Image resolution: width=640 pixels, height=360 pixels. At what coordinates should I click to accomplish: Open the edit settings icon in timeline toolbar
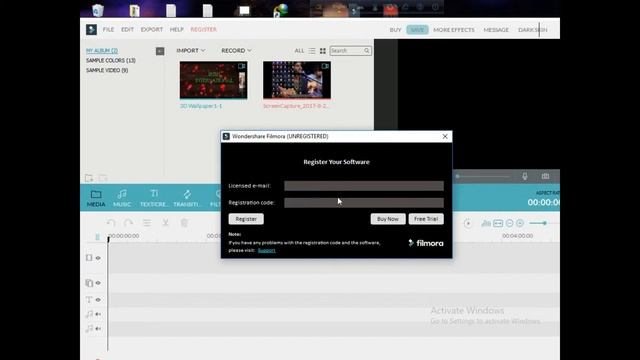point(147,223)
